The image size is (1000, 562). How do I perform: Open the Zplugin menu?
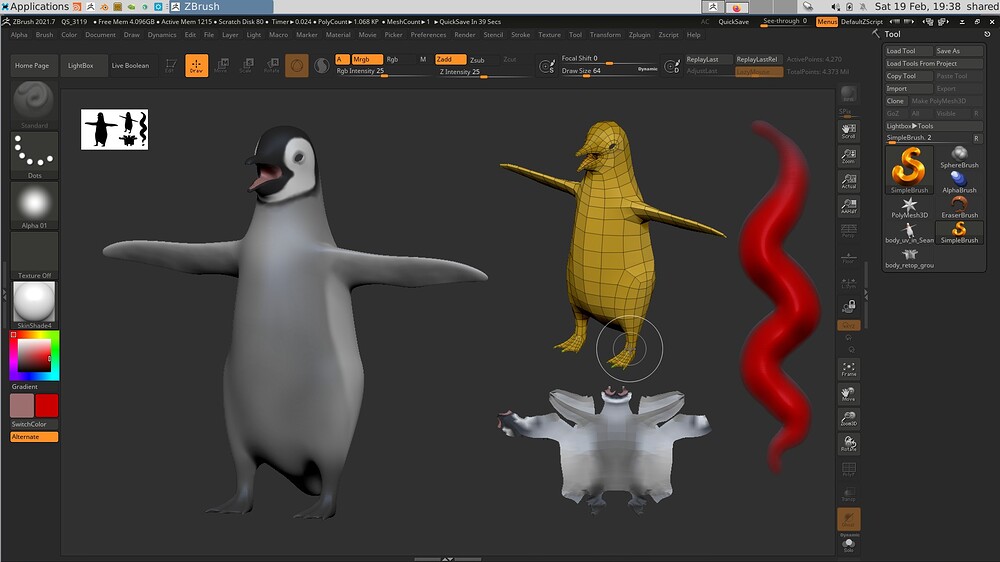(x=639, y=35)
